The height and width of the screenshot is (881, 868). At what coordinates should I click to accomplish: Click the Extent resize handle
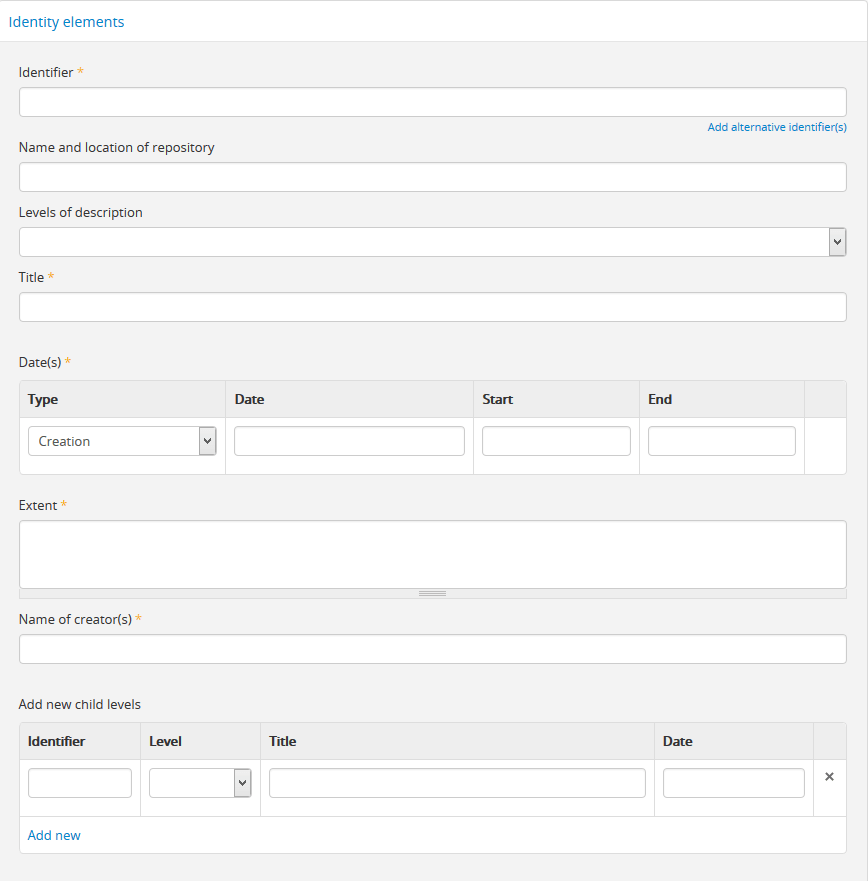click(x=432, y=592)
